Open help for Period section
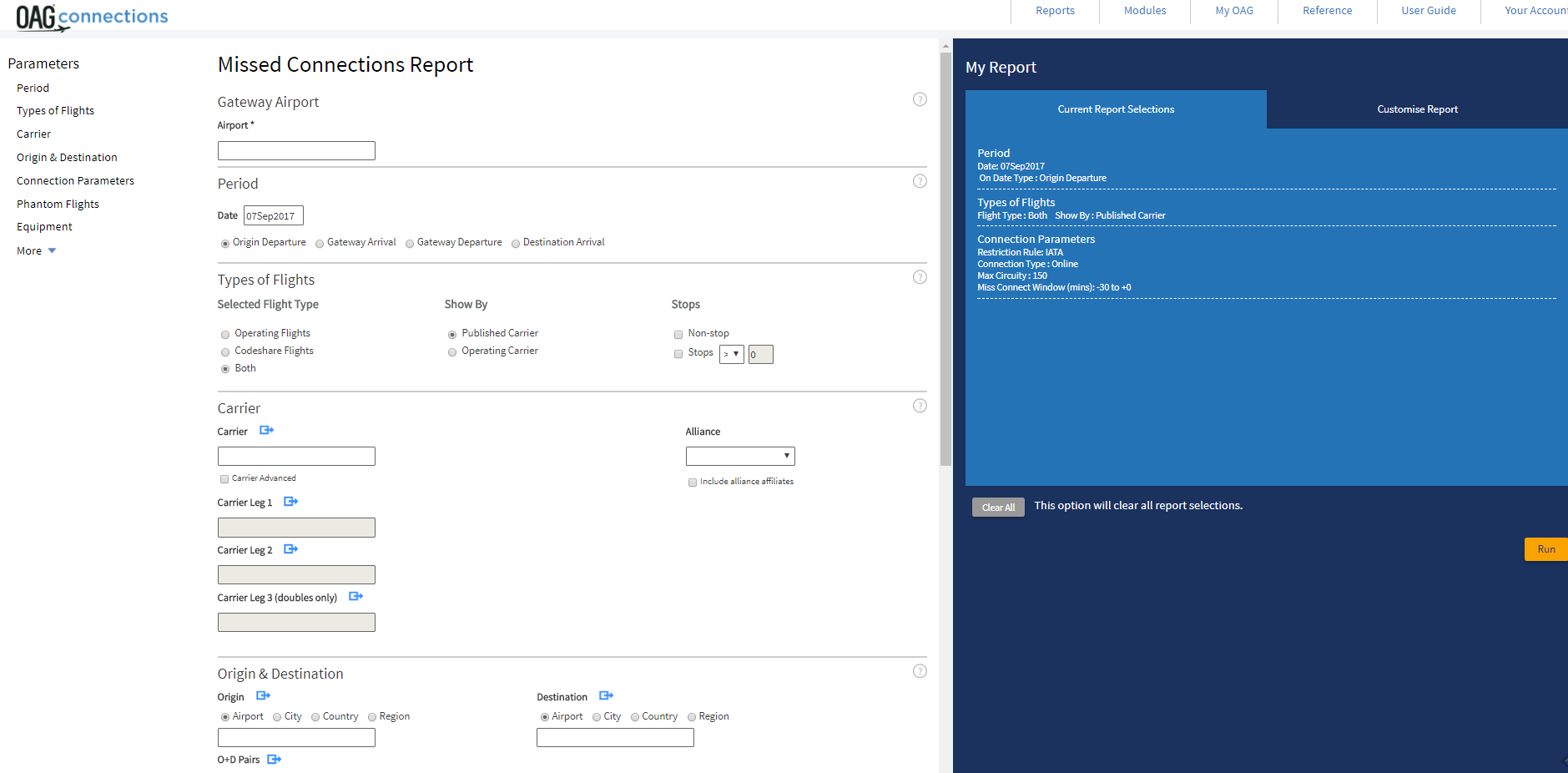This screenshot has width=1568, height=773. (x=920, y=181)
